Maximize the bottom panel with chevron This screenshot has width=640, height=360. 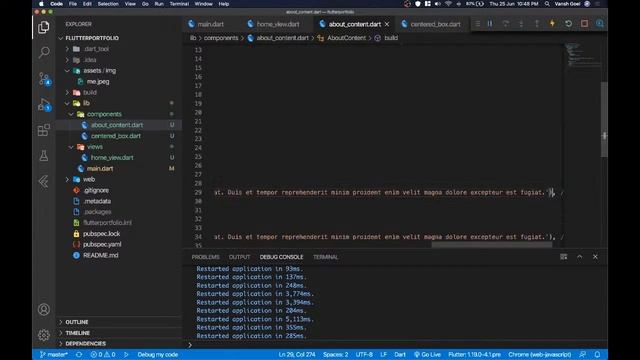tap(579, 257)
